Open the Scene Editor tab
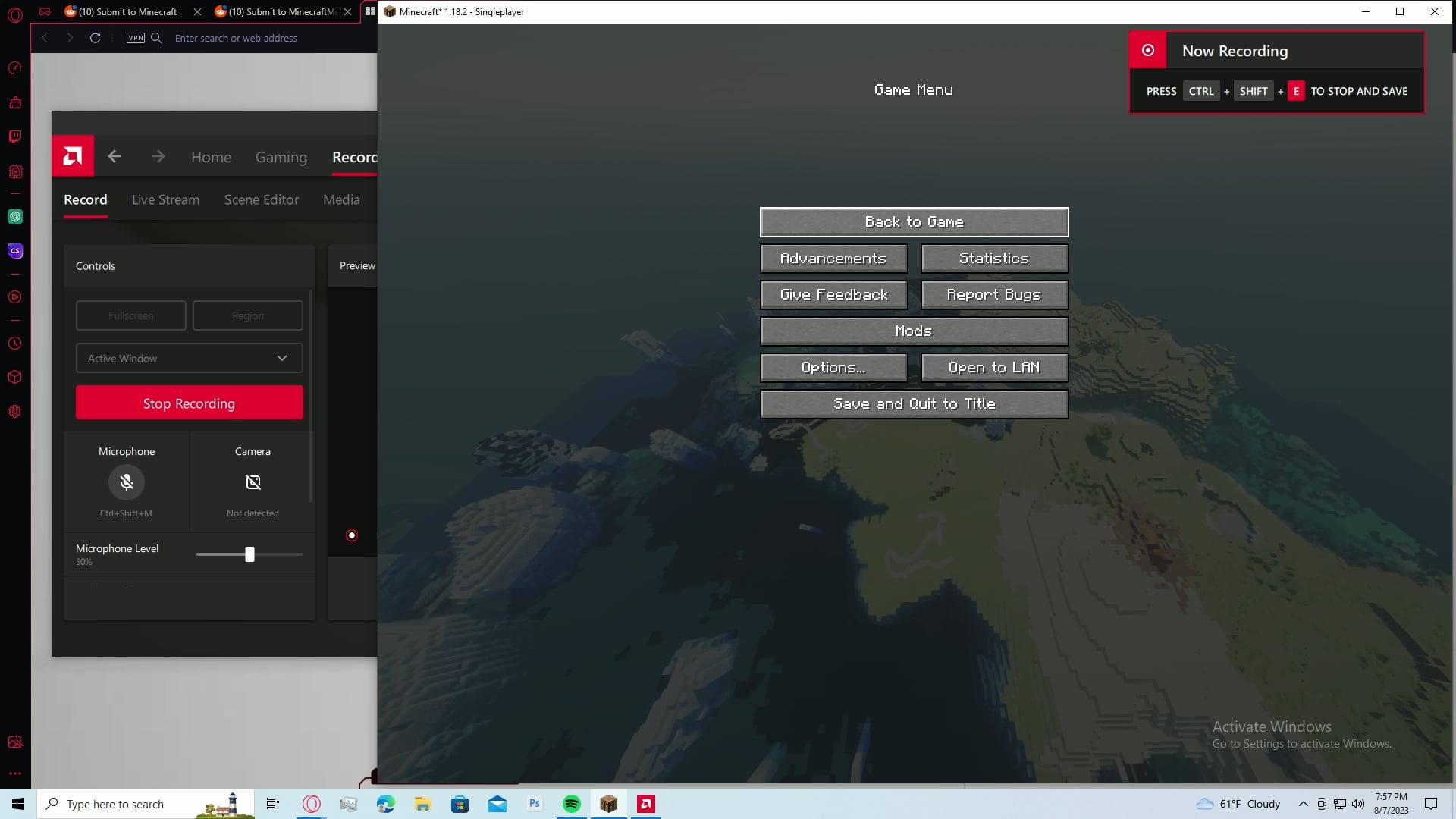The image size is (1456, 819). tap(262, 199)
